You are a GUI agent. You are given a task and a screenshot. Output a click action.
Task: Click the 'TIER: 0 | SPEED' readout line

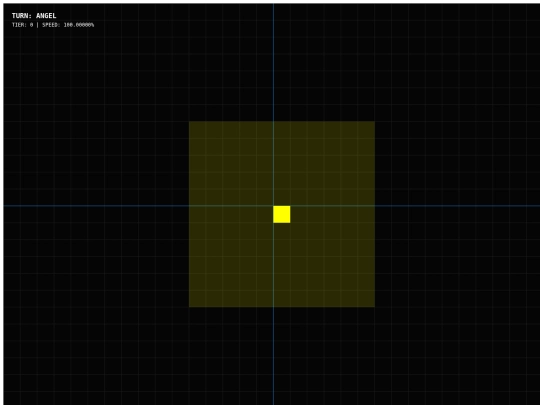click(53, 25)
